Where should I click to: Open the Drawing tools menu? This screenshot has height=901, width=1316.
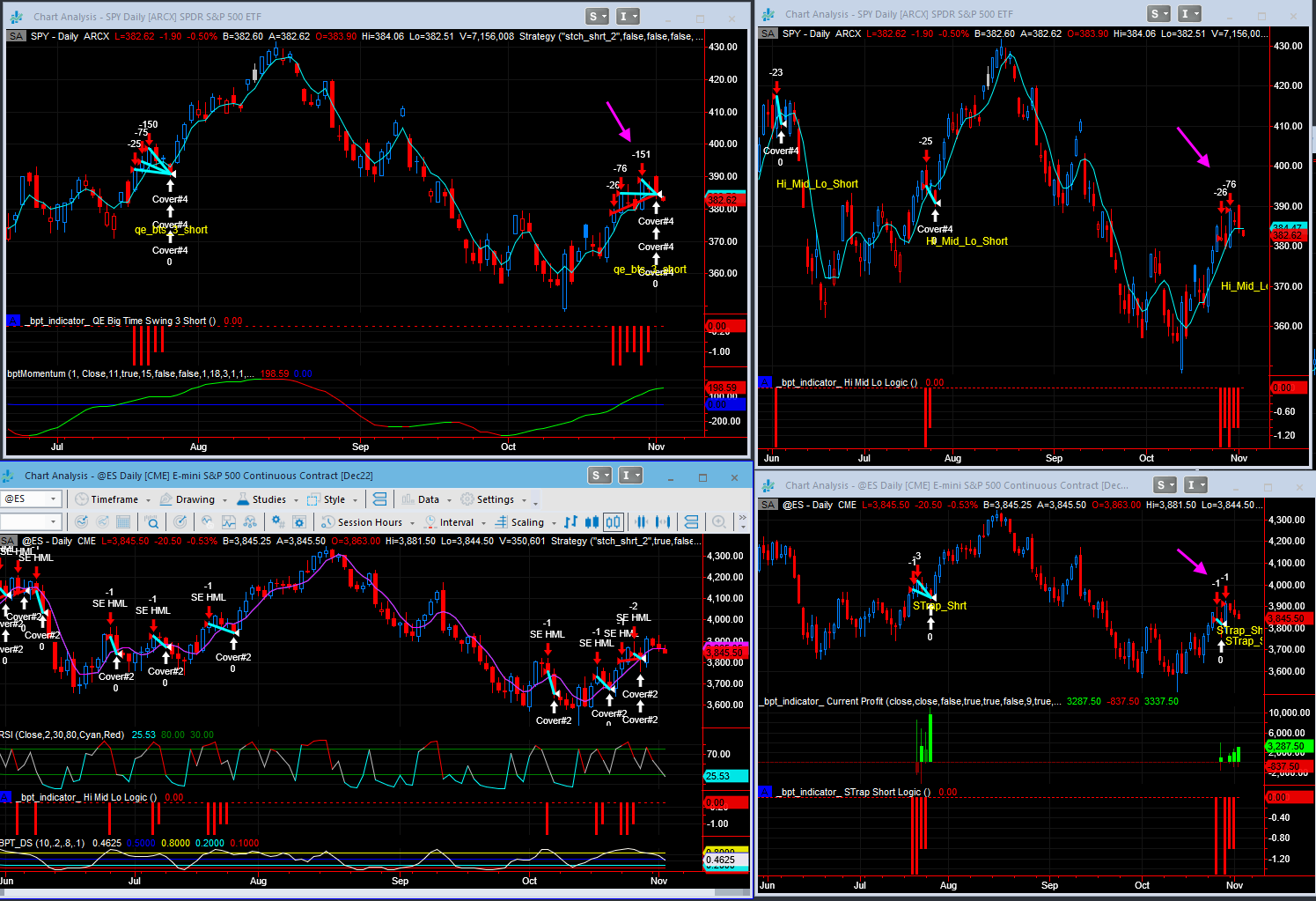point(194,499)
